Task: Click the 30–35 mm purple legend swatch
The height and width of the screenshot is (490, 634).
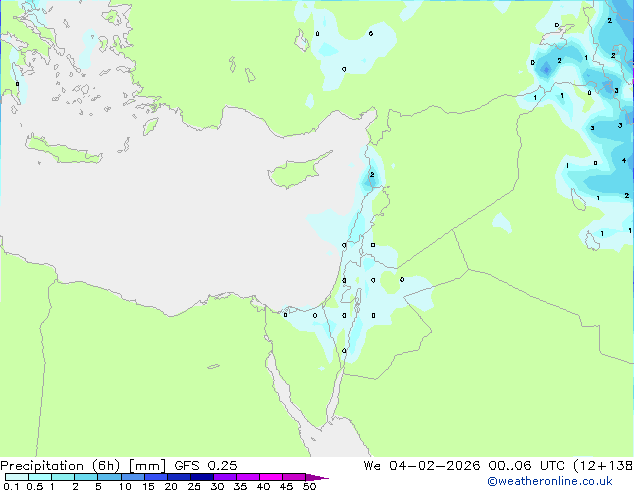Action: click(x=225, y=477)
